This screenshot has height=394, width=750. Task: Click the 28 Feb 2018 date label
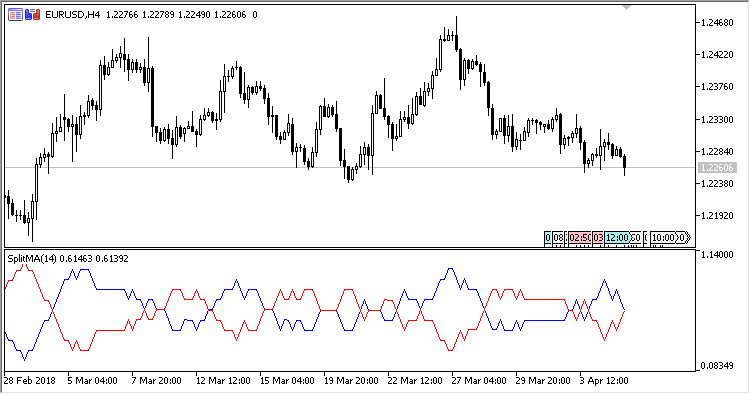point(30,381)
